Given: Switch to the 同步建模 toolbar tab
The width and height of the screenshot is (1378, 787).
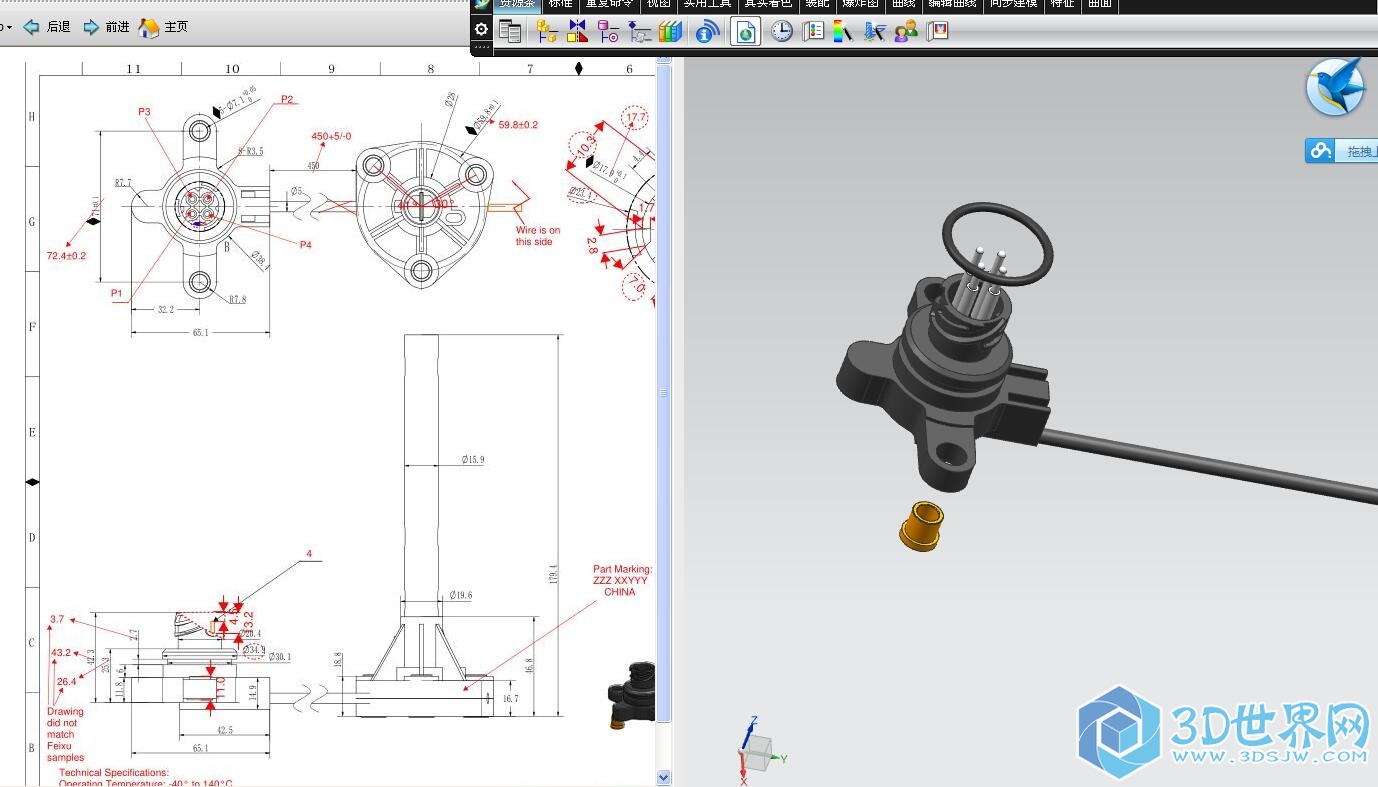Looking at the screenshot, I should 1014,4.
